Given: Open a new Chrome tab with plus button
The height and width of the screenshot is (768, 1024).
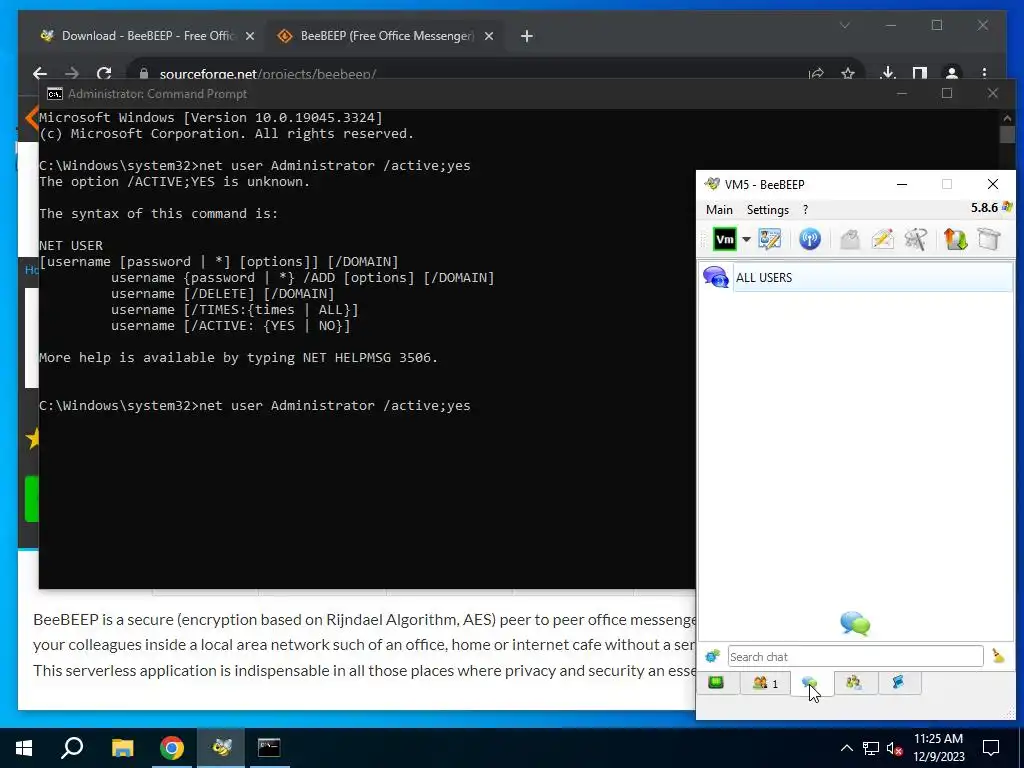Looking at the screenshot, I should [527, 37].
